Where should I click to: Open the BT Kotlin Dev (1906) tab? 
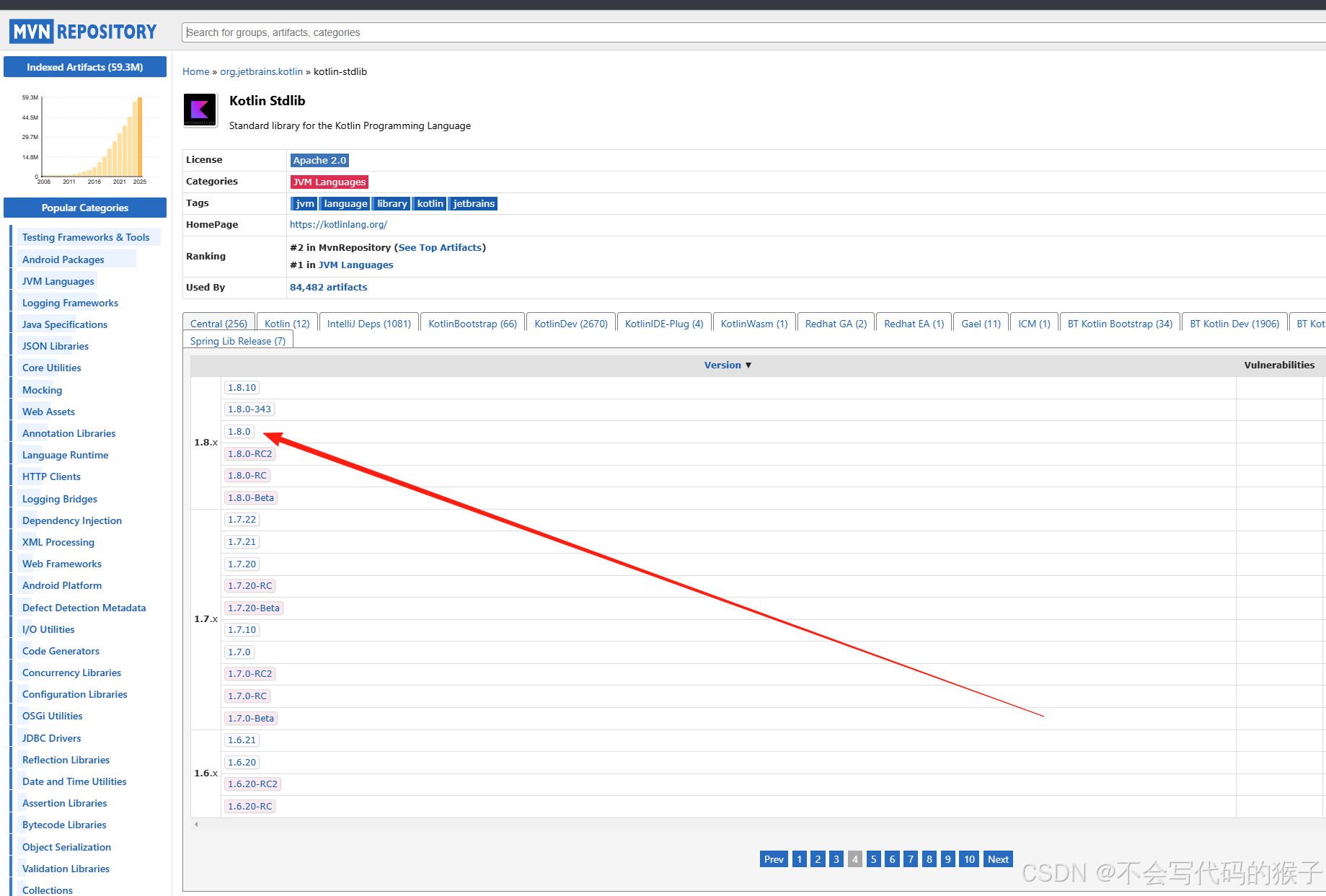coord(1234,324)
